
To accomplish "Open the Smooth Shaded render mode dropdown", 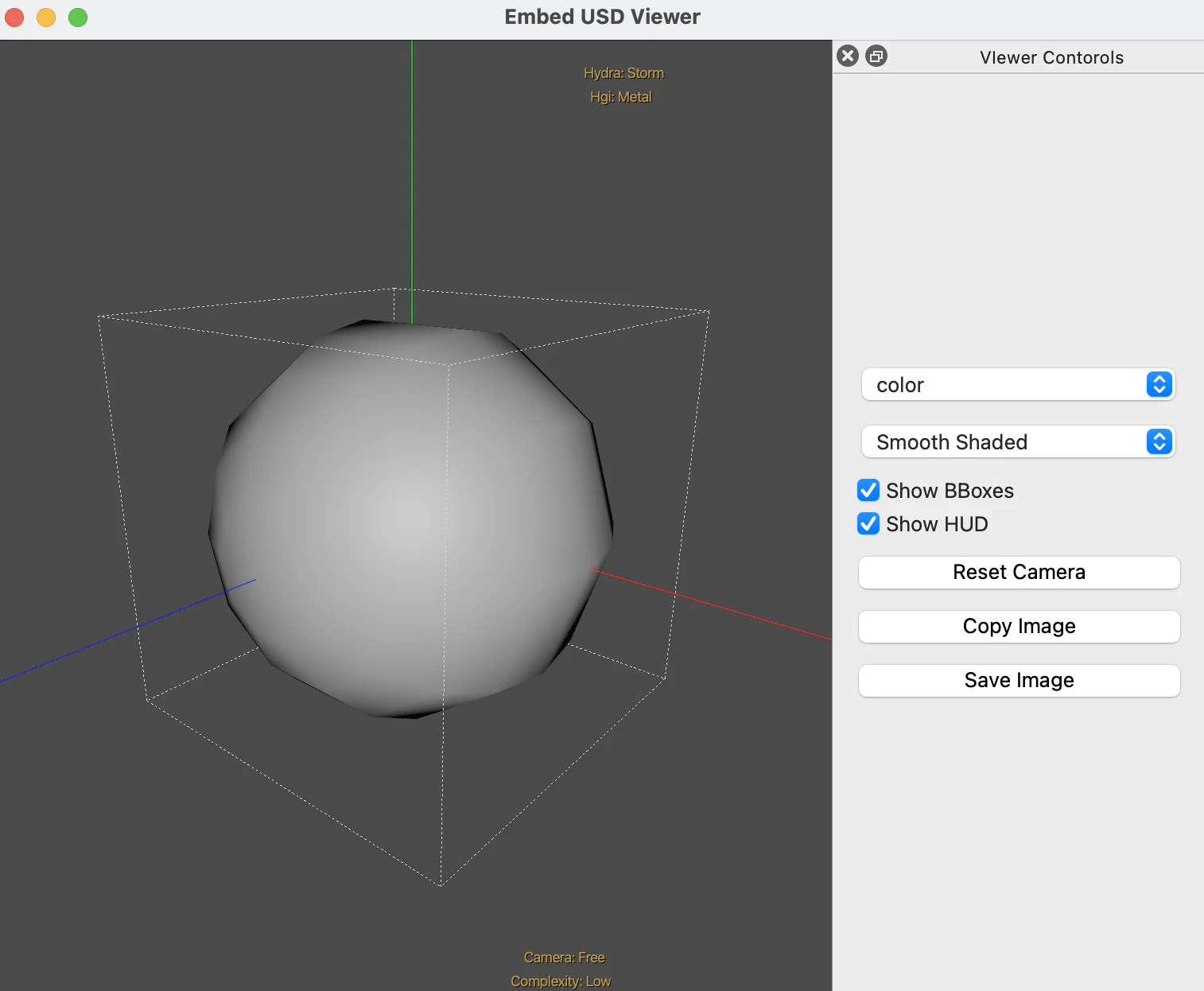I will (1018, 442).
